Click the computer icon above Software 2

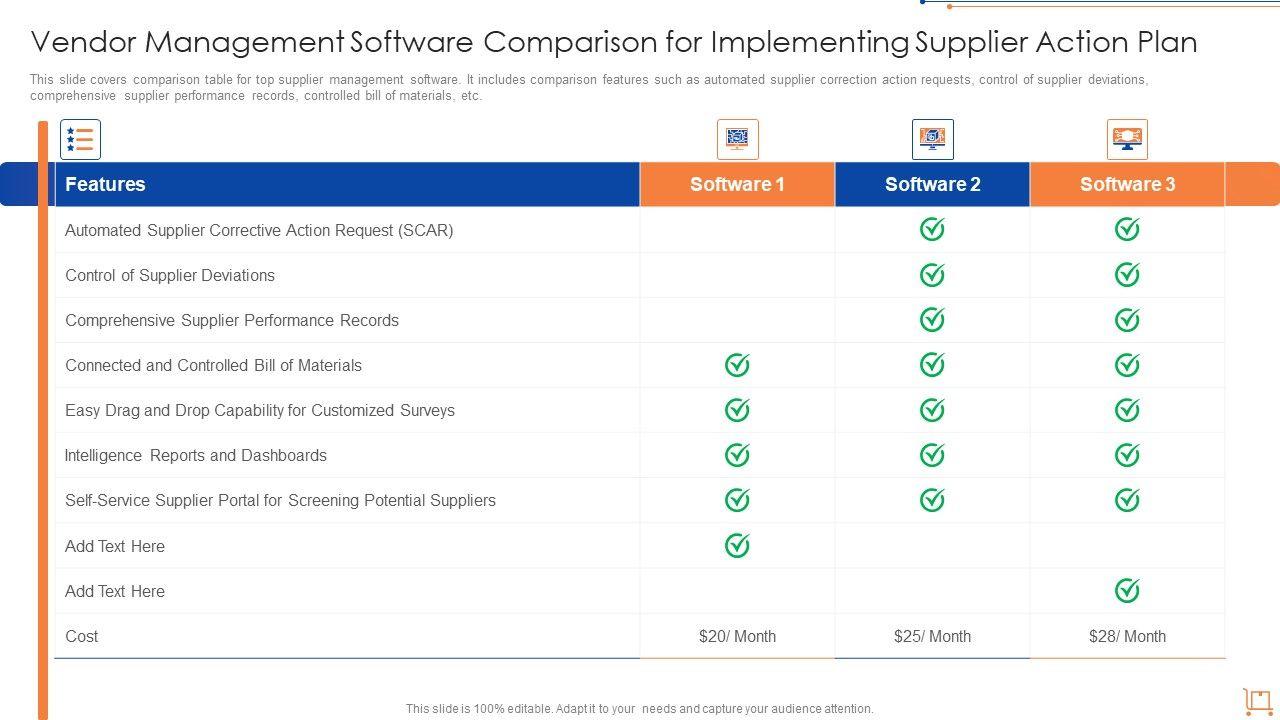click(x=932, y=139)
